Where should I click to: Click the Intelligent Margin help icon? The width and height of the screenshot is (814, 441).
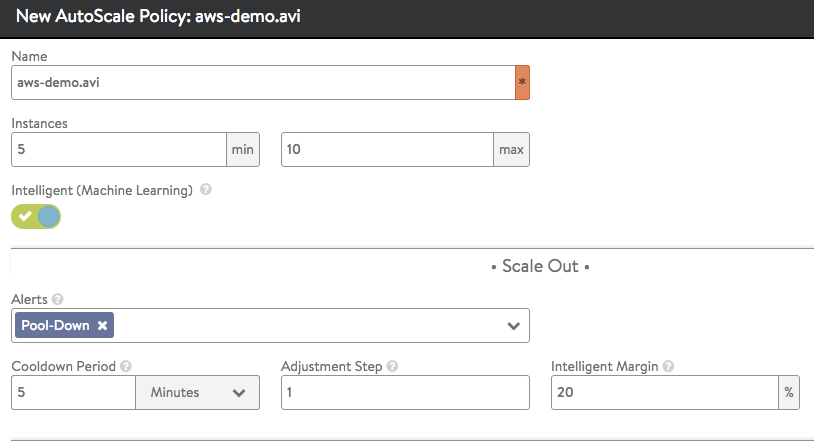click(x=668, y=367)
